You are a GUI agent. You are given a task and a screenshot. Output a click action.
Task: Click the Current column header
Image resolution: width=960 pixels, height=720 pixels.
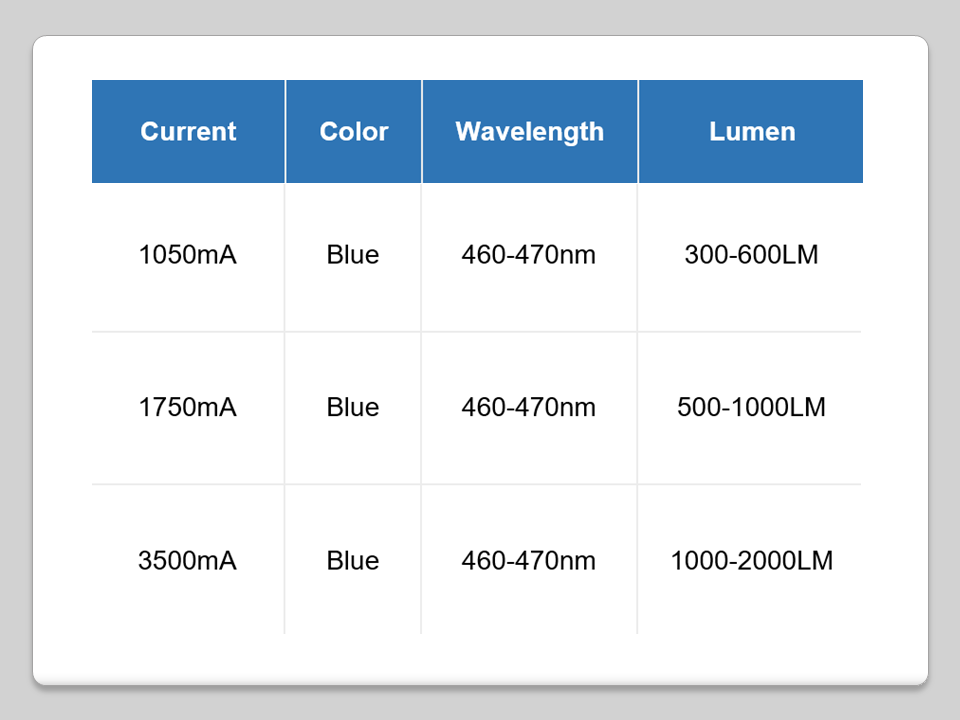click(188, 131)
